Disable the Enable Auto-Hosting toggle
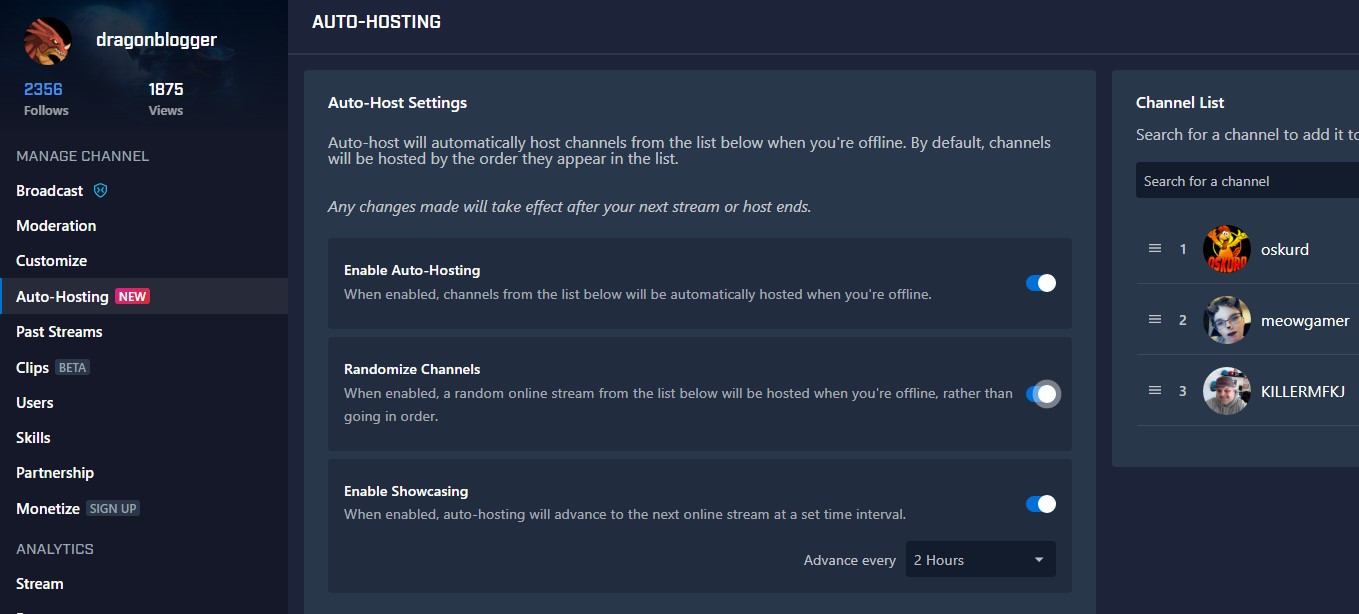The height and width of the screenshot is (614, 1359). [1040, 283]
